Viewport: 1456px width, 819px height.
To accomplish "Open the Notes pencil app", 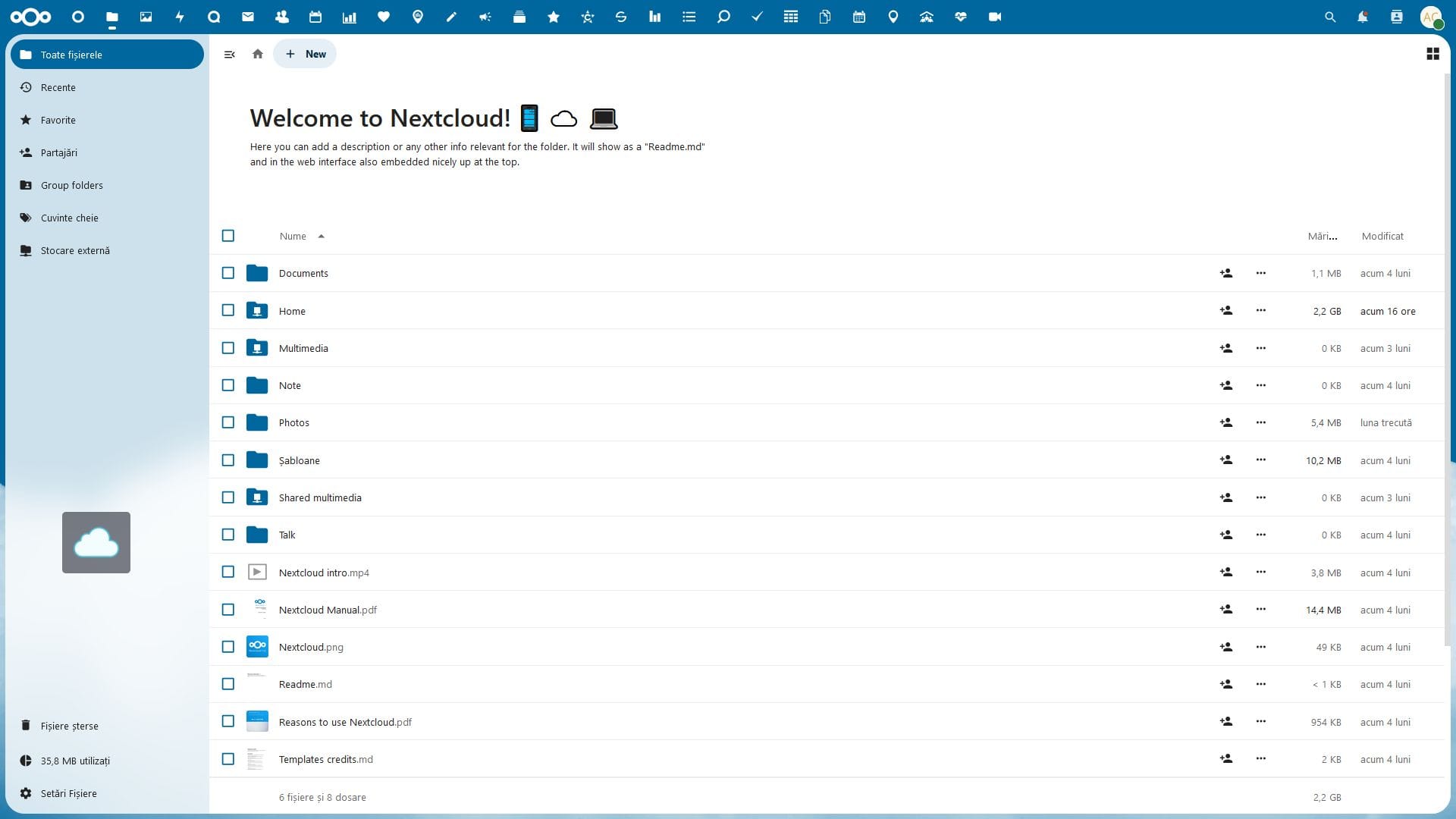I will [451, 17].
